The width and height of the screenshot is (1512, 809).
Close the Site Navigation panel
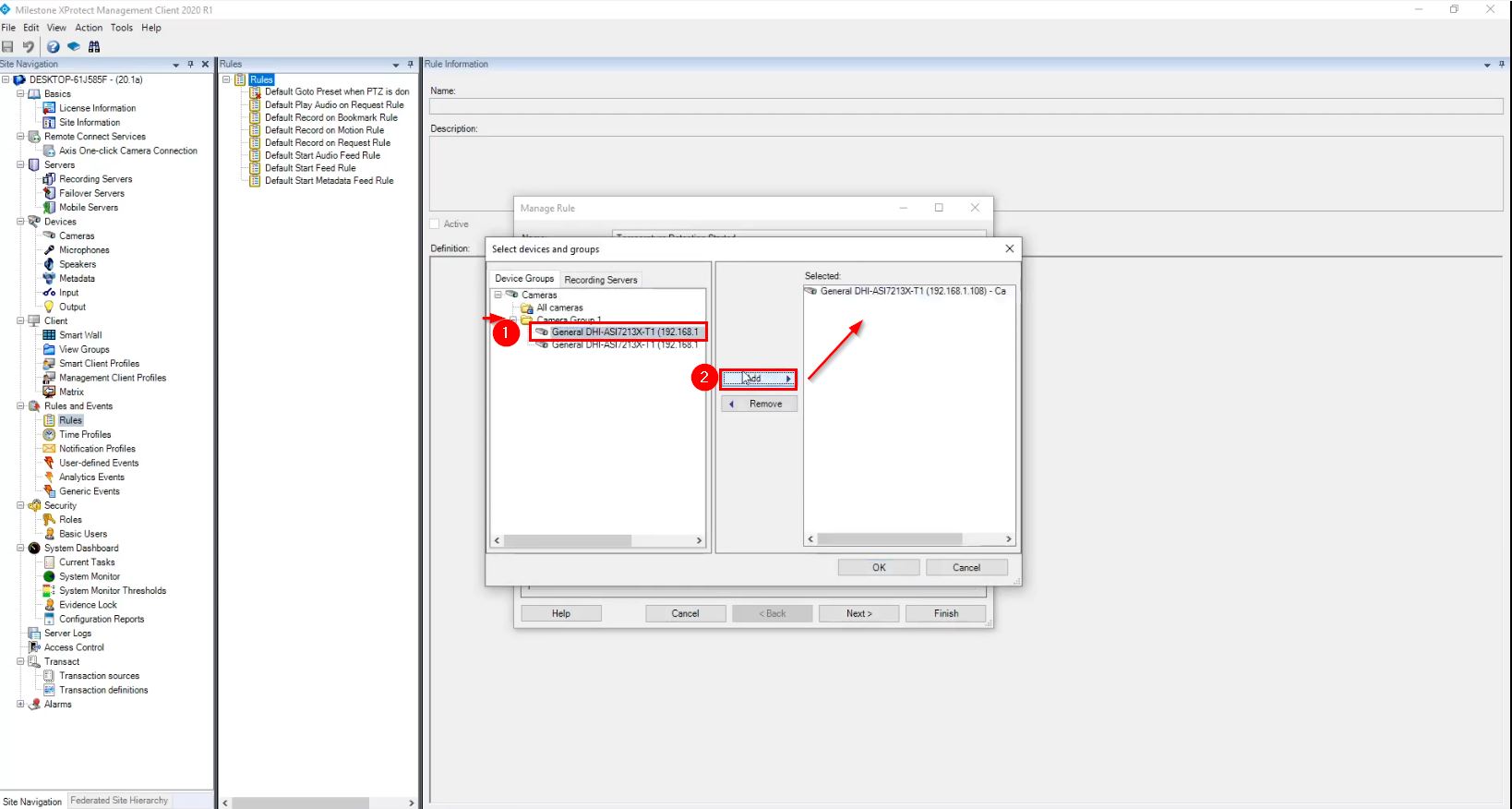pyautogui.click(x=205, y=65)
